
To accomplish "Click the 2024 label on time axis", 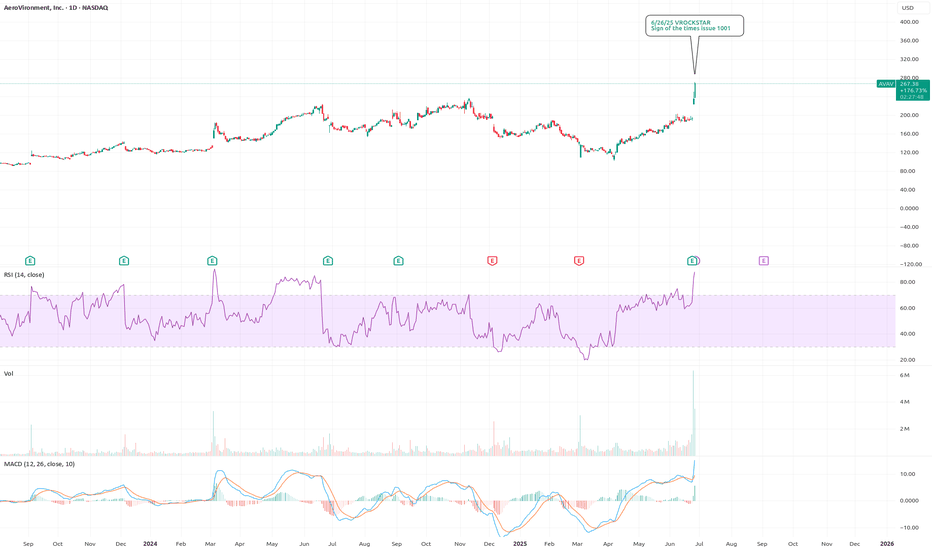I will pyautogui.click(x=150, y=543).
